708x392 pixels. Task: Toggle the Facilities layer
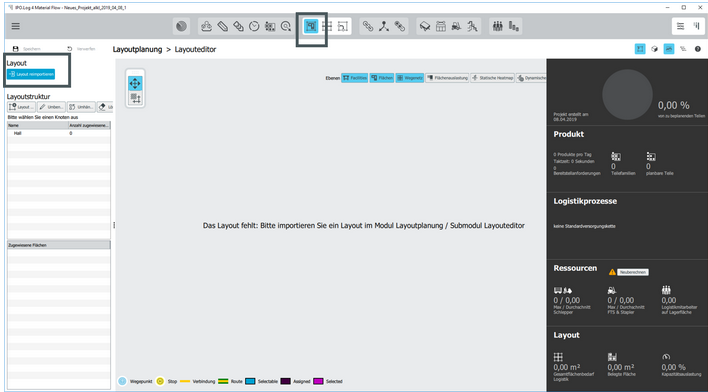pyautogui.click(x=355, y=78)
